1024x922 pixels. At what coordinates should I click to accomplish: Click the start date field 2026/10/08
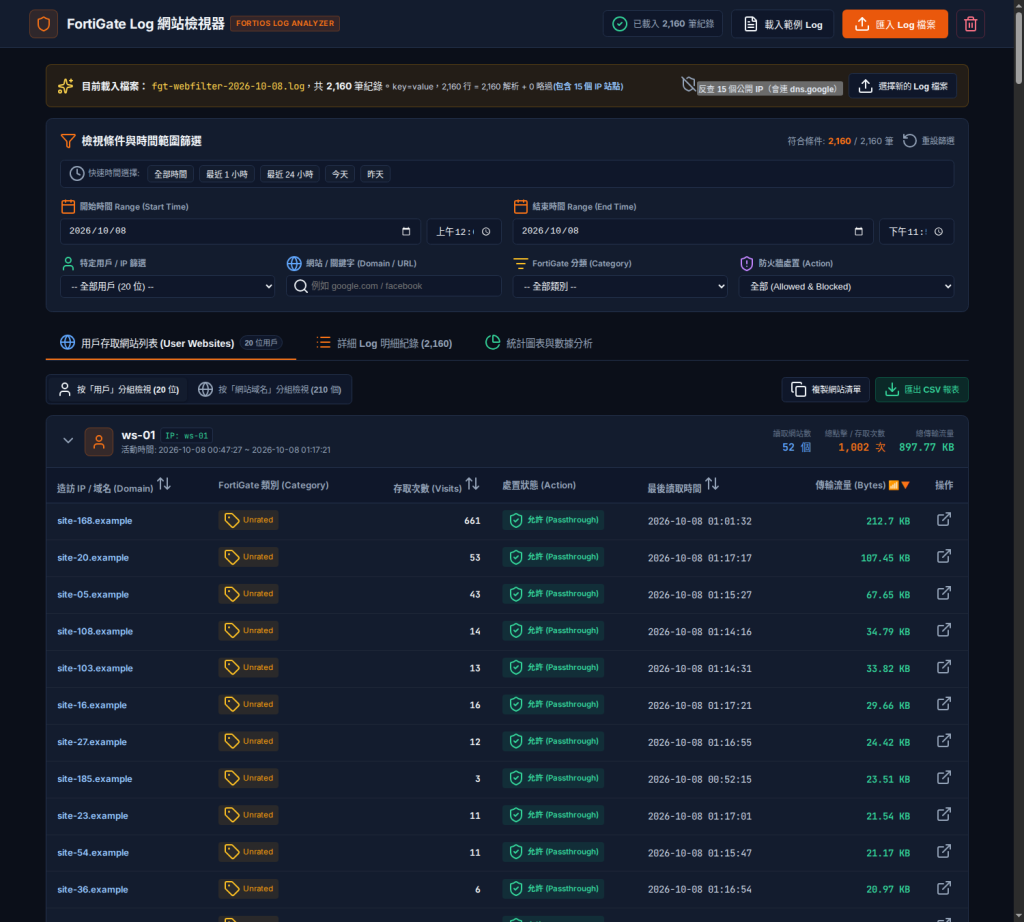[240, 231]
